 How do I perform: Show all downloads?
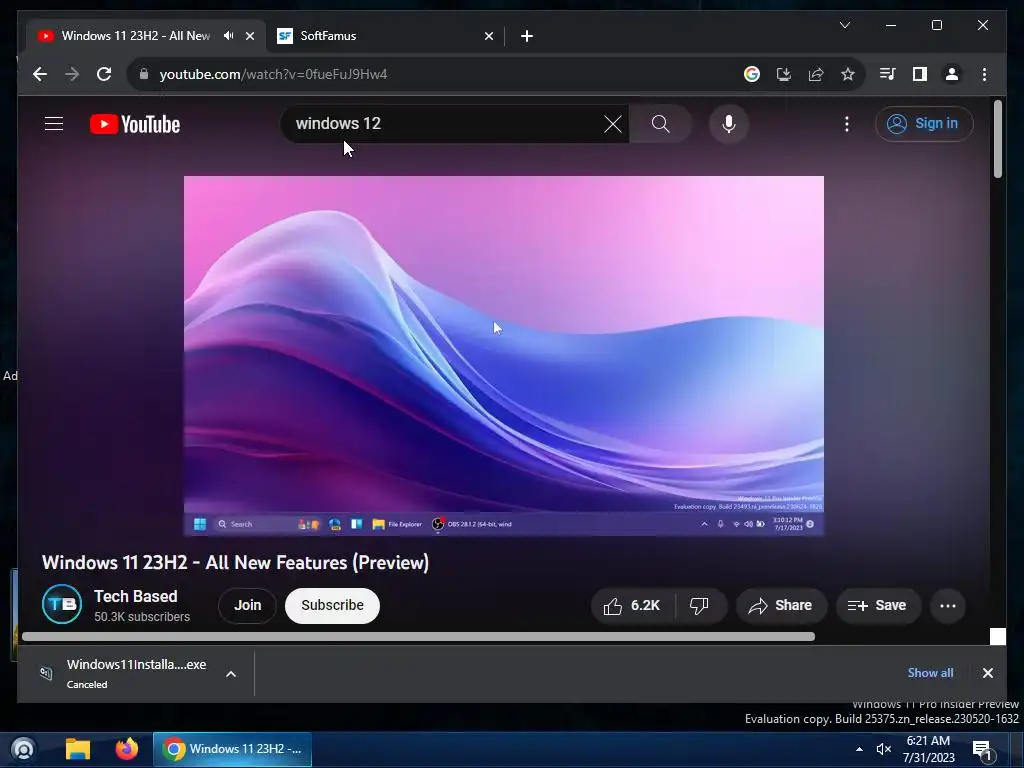point(930,673)
